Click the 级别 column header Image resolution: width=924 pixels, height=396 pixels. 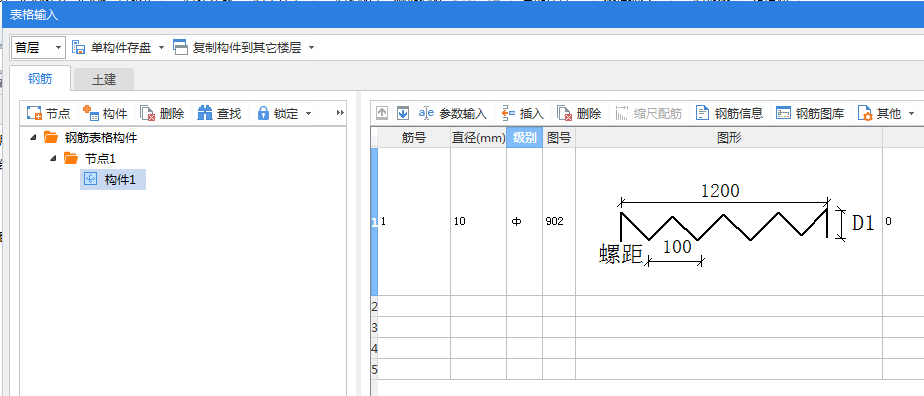pos(524,138)
